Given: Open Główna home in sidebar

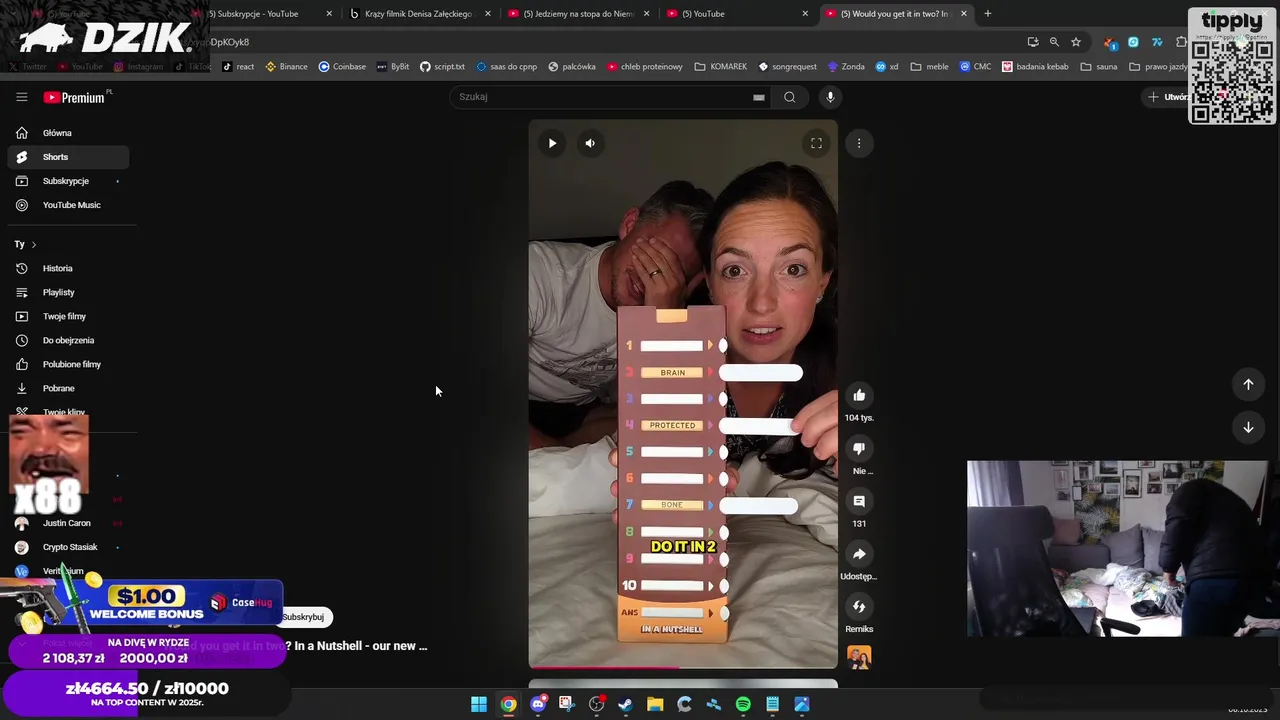Looking at the screenshot, I should tap(68, 133).
